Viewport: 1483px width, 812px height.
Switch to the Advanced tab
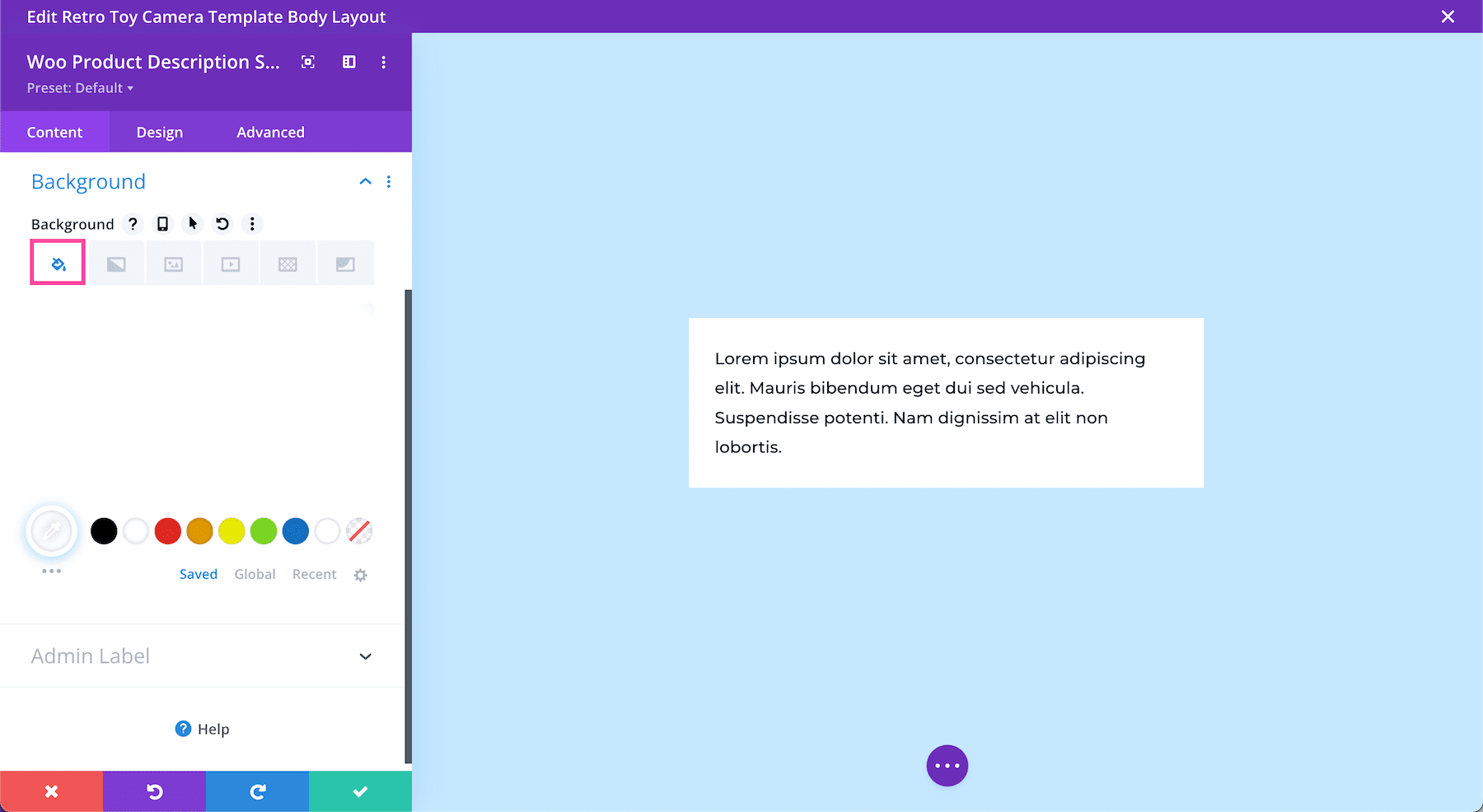click(270, 132)
